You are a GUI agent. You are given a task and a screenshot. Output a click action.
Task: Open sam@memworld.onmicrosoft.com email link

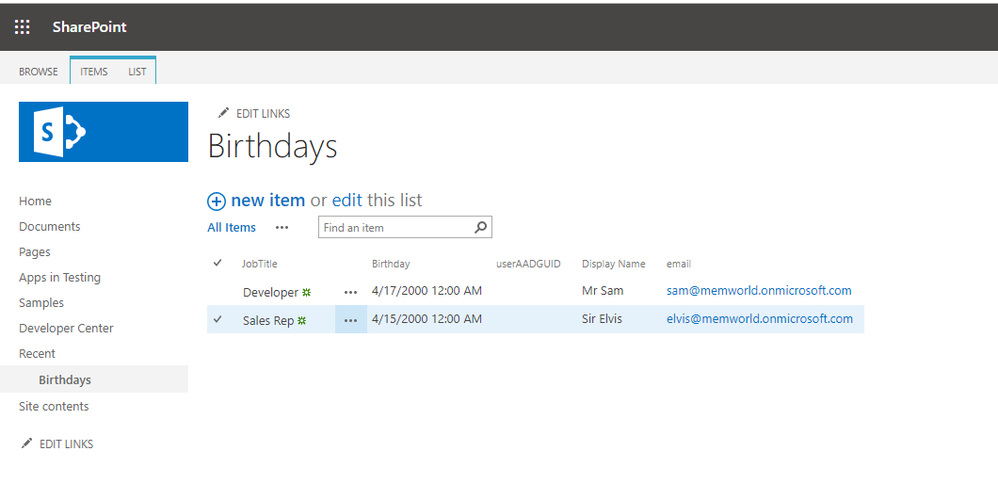point(759,291)
